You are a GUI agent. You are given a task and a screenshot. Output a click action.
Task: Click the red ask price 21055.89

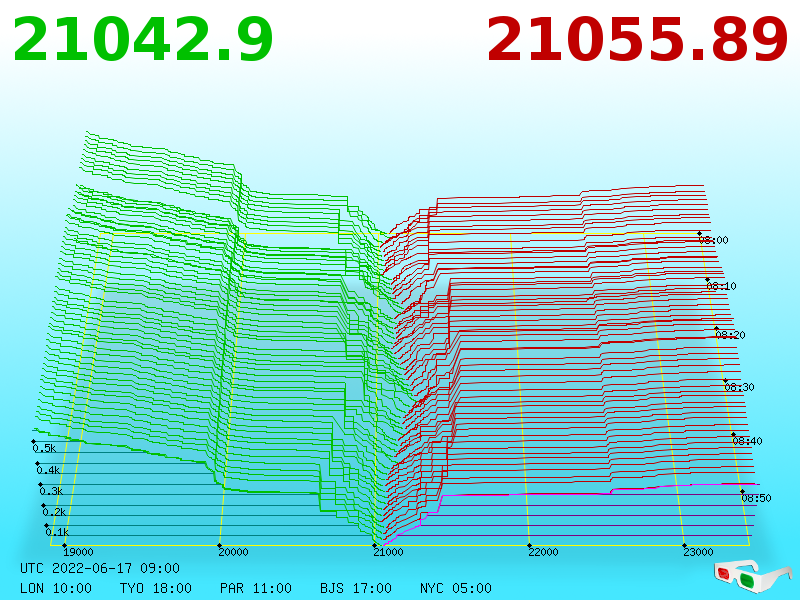(x=637, y=40)
